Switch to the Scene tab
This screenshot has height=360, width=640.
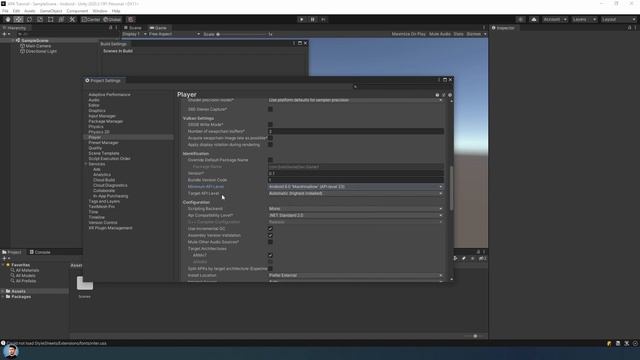133,28
